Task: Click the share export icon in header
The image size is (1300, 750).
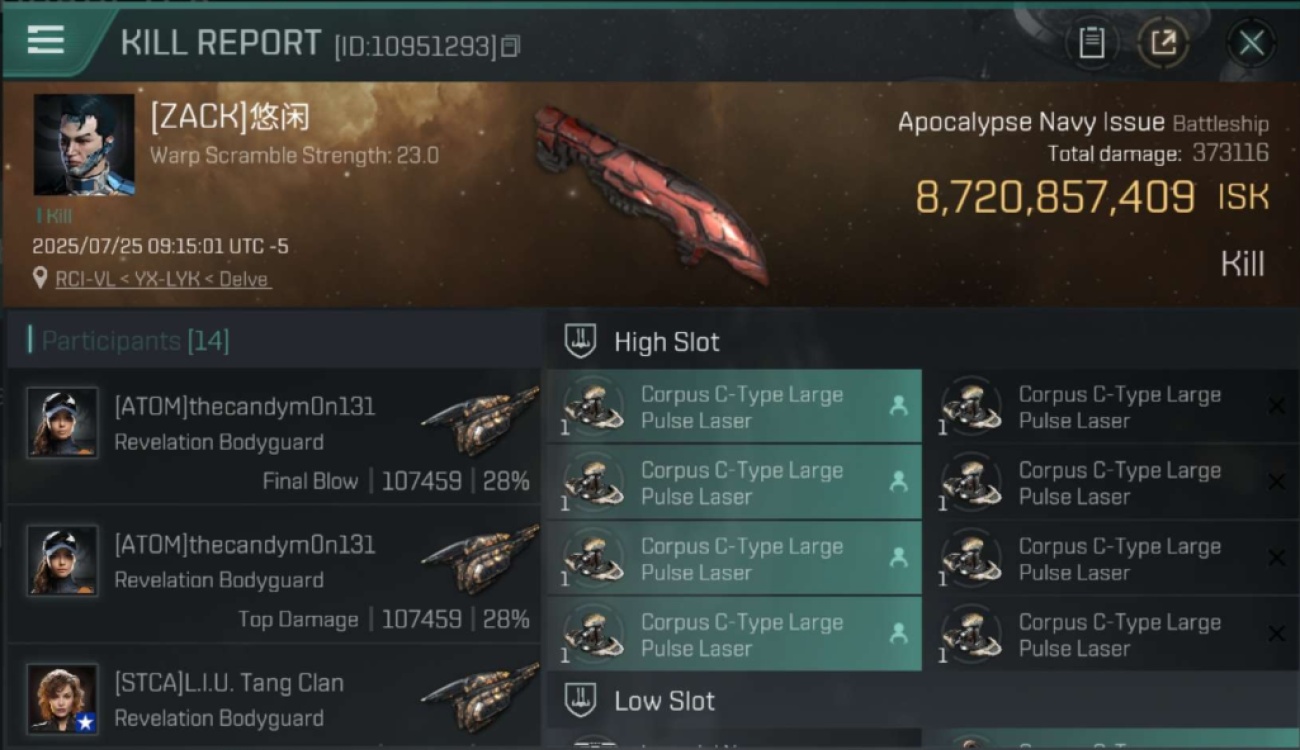Action: [1163, 43]
